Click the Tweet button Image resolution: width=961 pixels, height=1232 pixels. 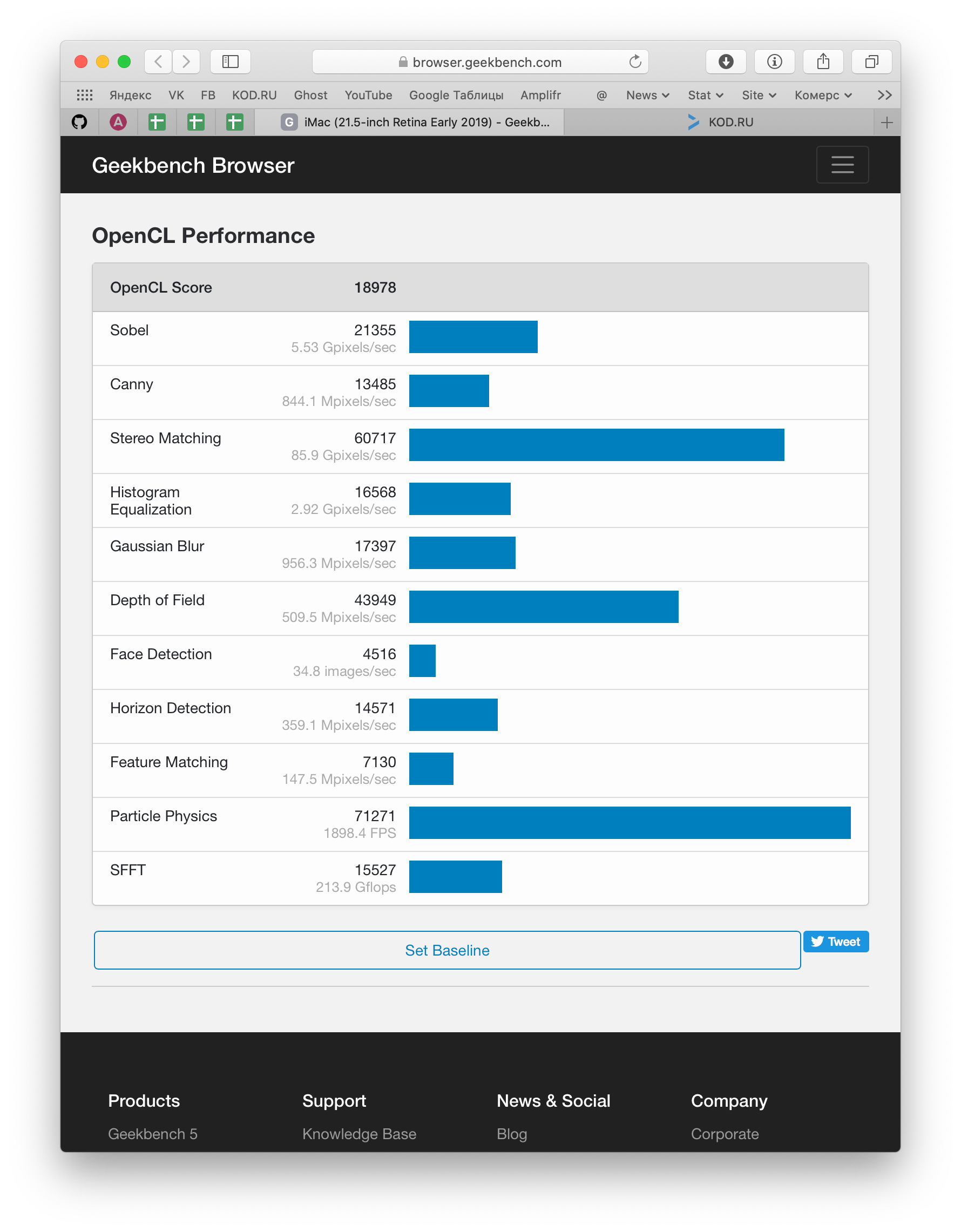[835, 942]
